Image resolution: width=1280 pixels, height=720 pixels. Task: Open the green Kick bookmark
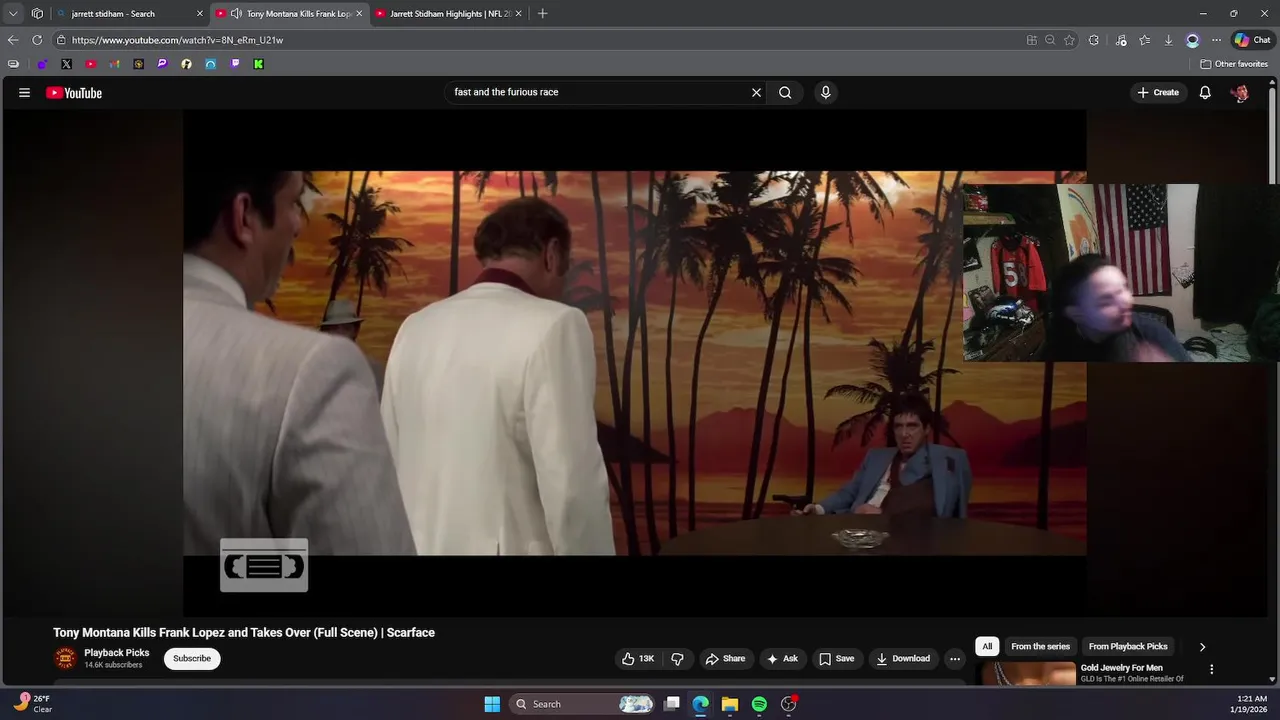click(x=258, y=64)
